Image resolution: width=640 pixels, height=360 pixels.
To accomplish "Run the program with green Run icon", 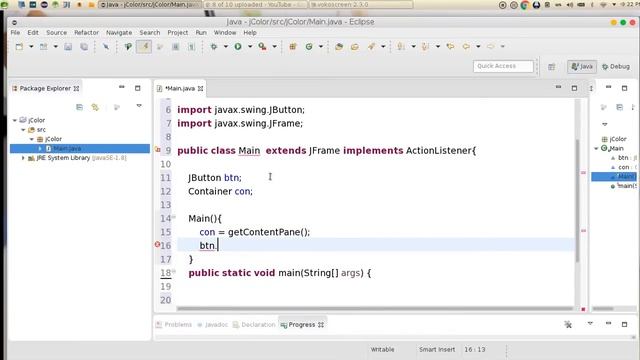I will [x=238, y=47].
